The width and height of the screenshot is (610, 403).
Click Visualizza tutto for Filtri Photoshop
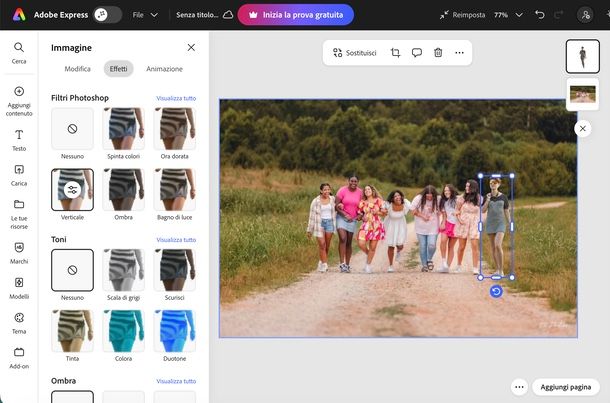pos(176,98)
